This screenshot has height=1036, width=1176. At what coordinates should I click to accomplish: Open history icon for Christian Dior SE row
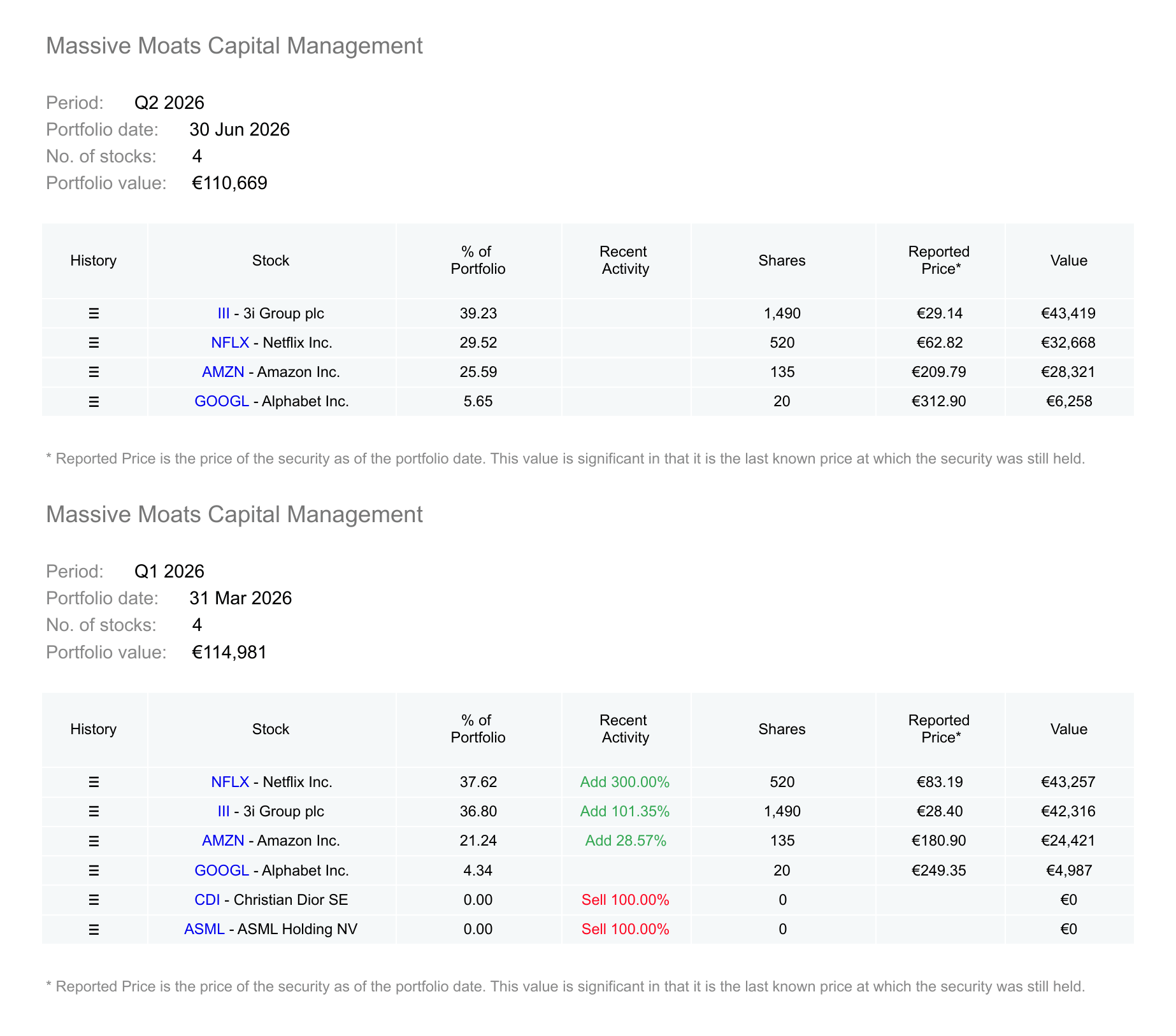pyautogui.click(x=94, y=900)
